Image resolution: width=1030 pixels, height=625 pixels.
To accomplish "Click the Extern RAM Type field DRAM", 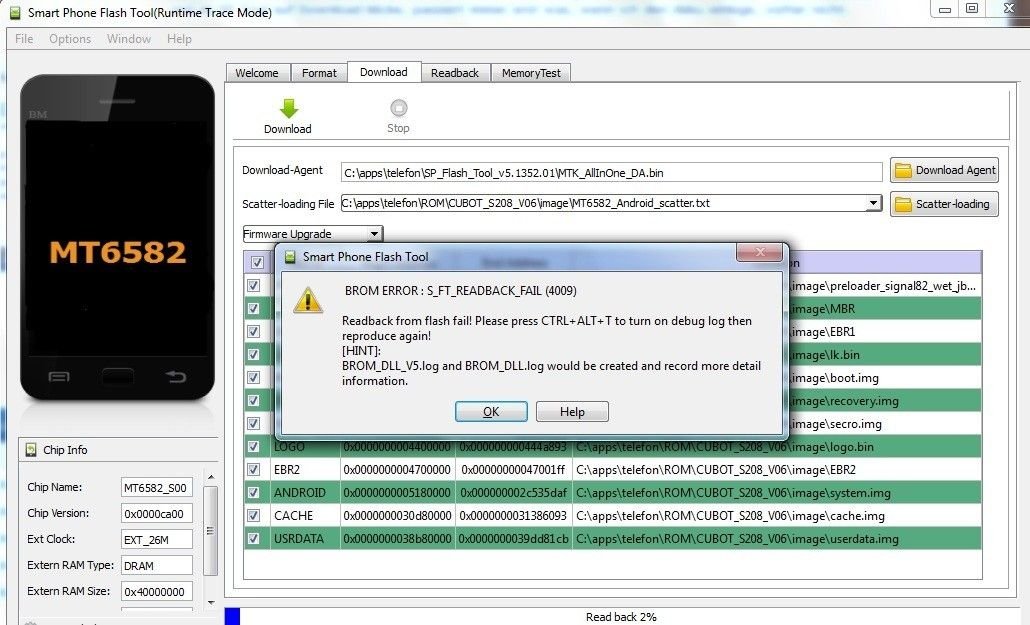I will coord(157,565).
